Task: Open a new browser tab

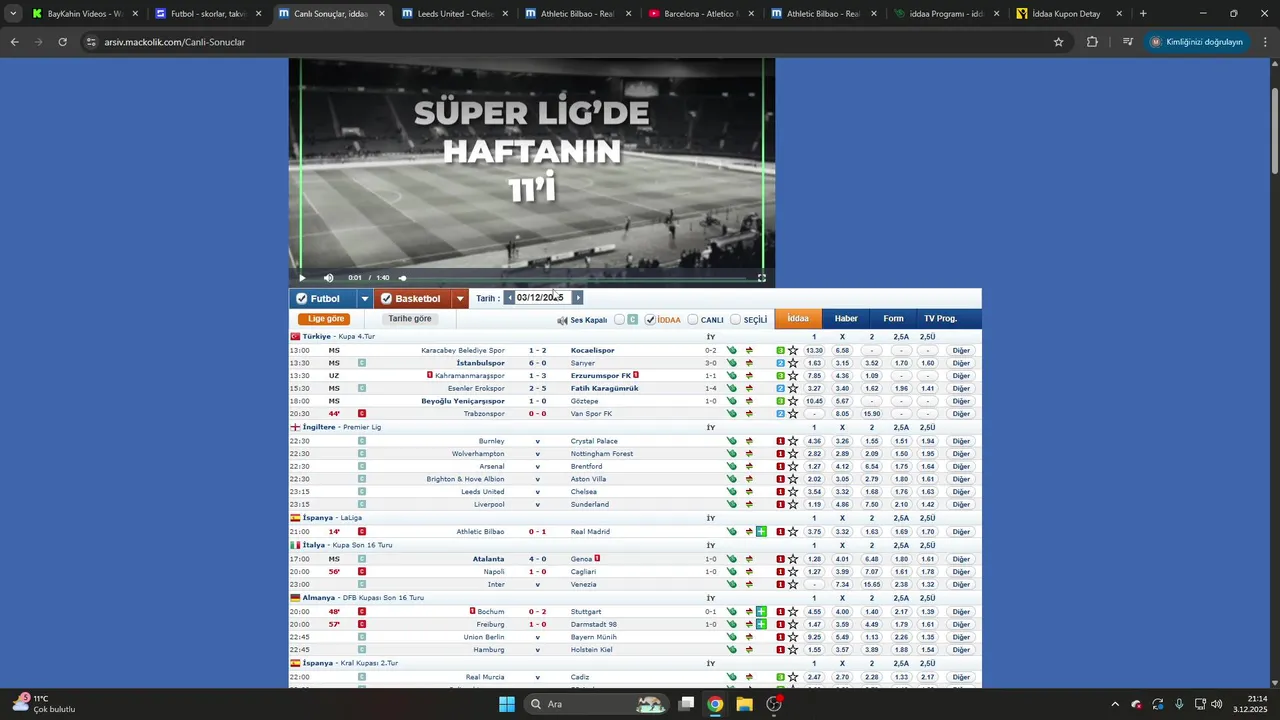Action: 1143,14
